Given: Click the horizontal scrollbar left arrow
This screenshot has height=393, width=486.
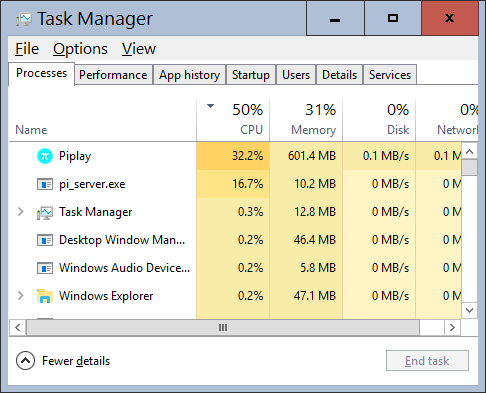Looking at the screenshot, I should 18,328.
